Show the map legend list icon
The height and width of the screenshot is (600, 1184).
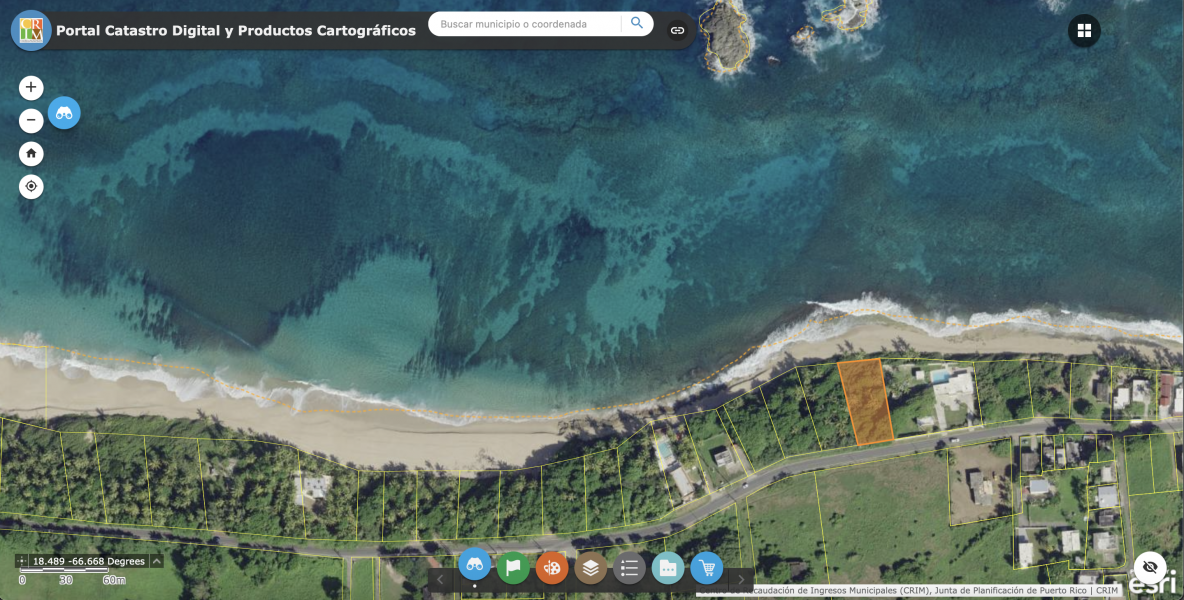[629, 566]
